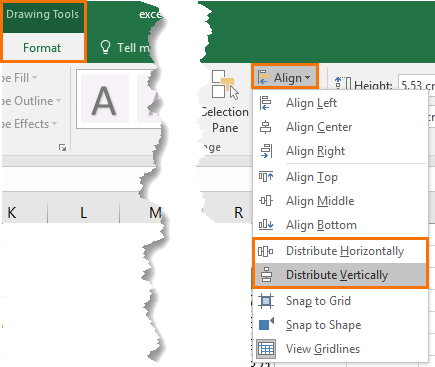Collapse the Align dropdown menu
The image size is (435, 367).
pyautogui.click(x=284, y=77)
